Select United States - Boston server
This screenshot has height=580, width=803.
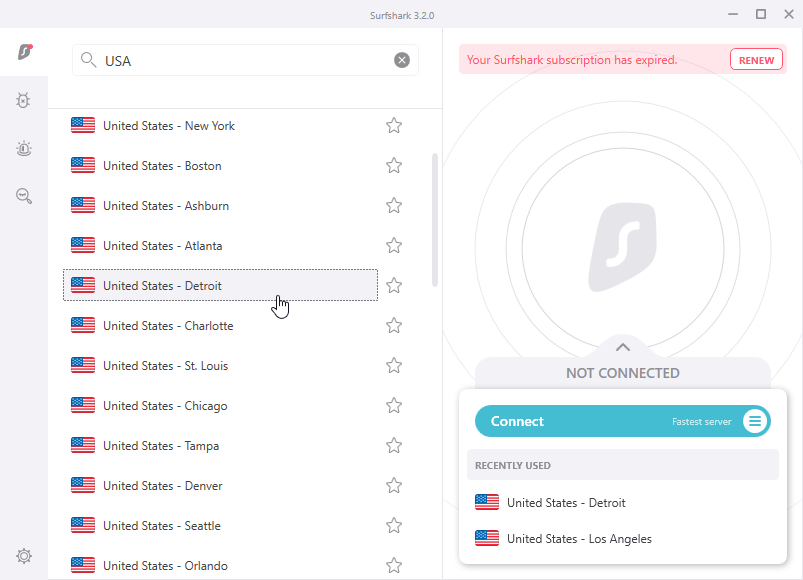[221, 165]
